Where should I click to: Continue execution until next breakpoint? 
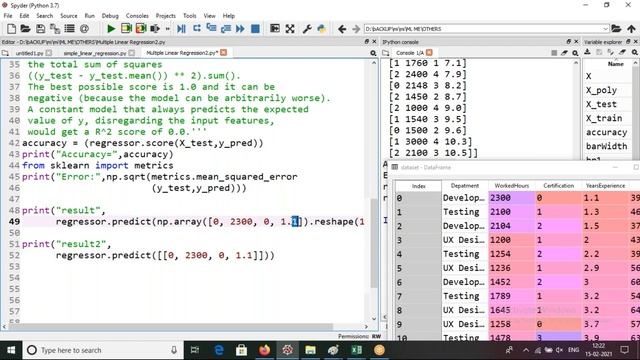coord(240,29)
